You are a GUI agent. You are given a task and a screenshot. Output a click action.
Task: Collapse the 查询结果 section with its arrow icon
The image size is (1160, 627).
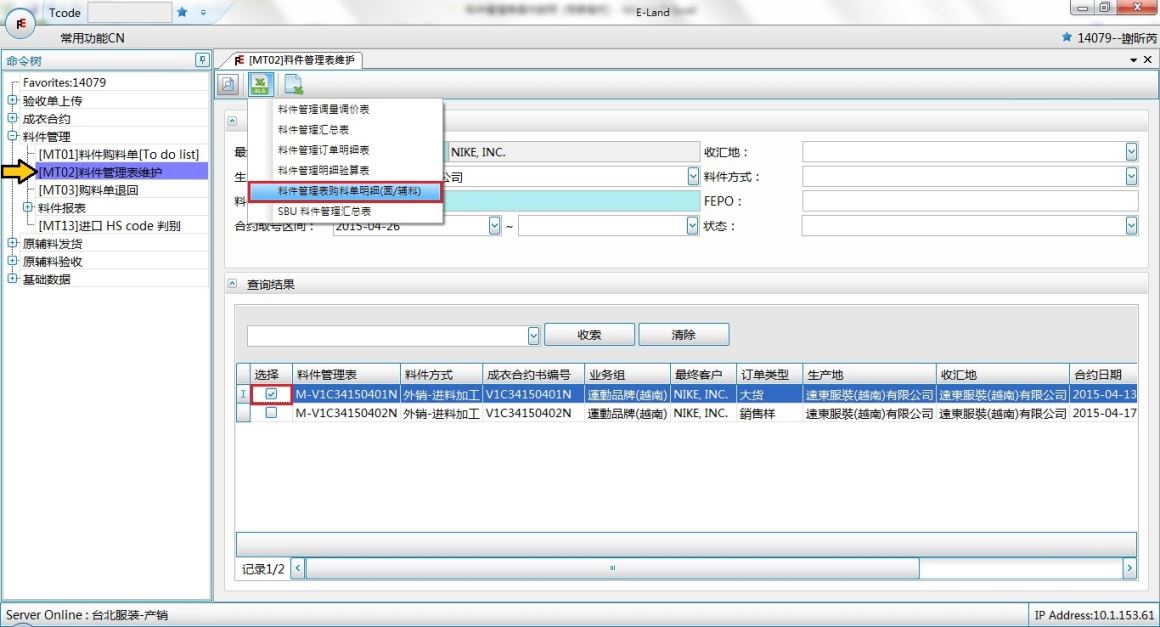point(233,284)
